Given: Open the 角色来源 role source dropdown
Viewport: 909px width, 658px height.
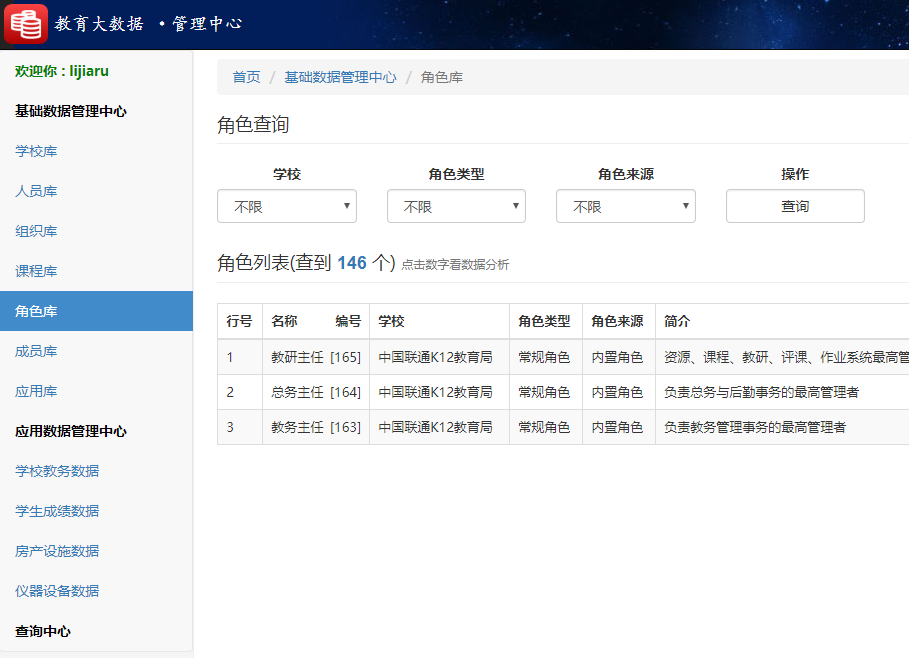Looking at the screenshot, I should coord(625,206).
